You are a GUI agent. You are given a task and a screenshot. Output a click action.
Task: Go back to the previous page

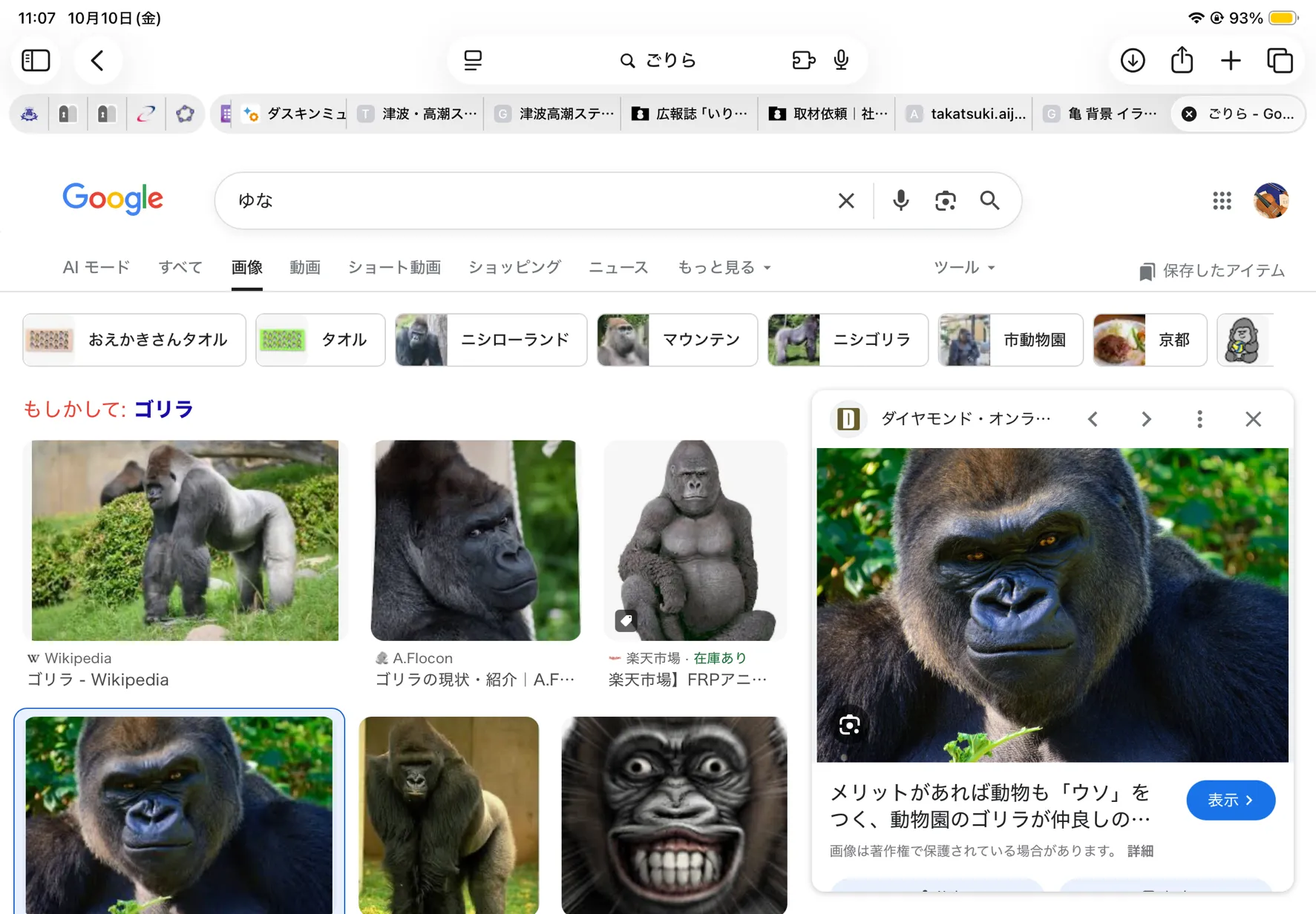97,60
